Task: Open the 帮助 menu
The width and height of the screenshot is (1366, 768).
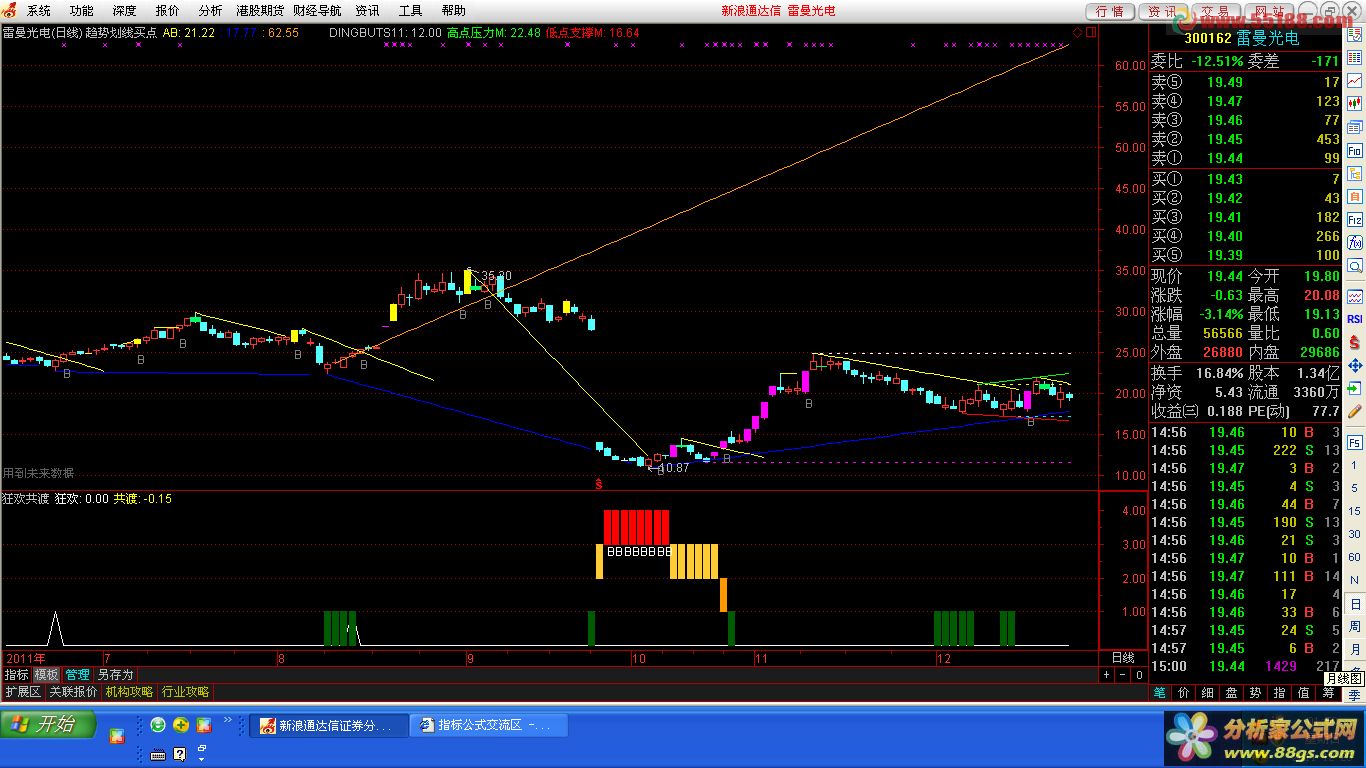Action: 453,11
